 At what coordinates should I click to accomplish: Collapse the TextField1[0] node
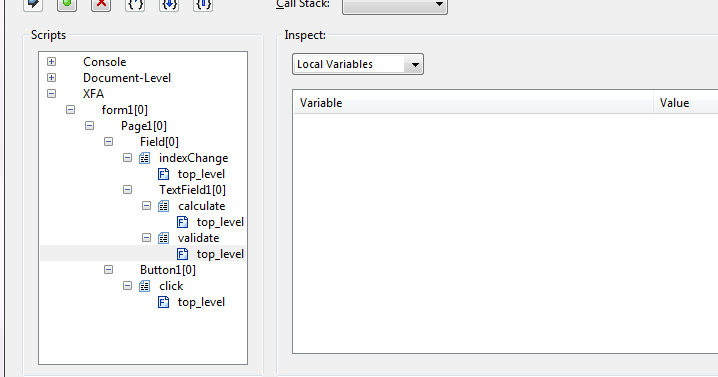click(x=128, y=190)
